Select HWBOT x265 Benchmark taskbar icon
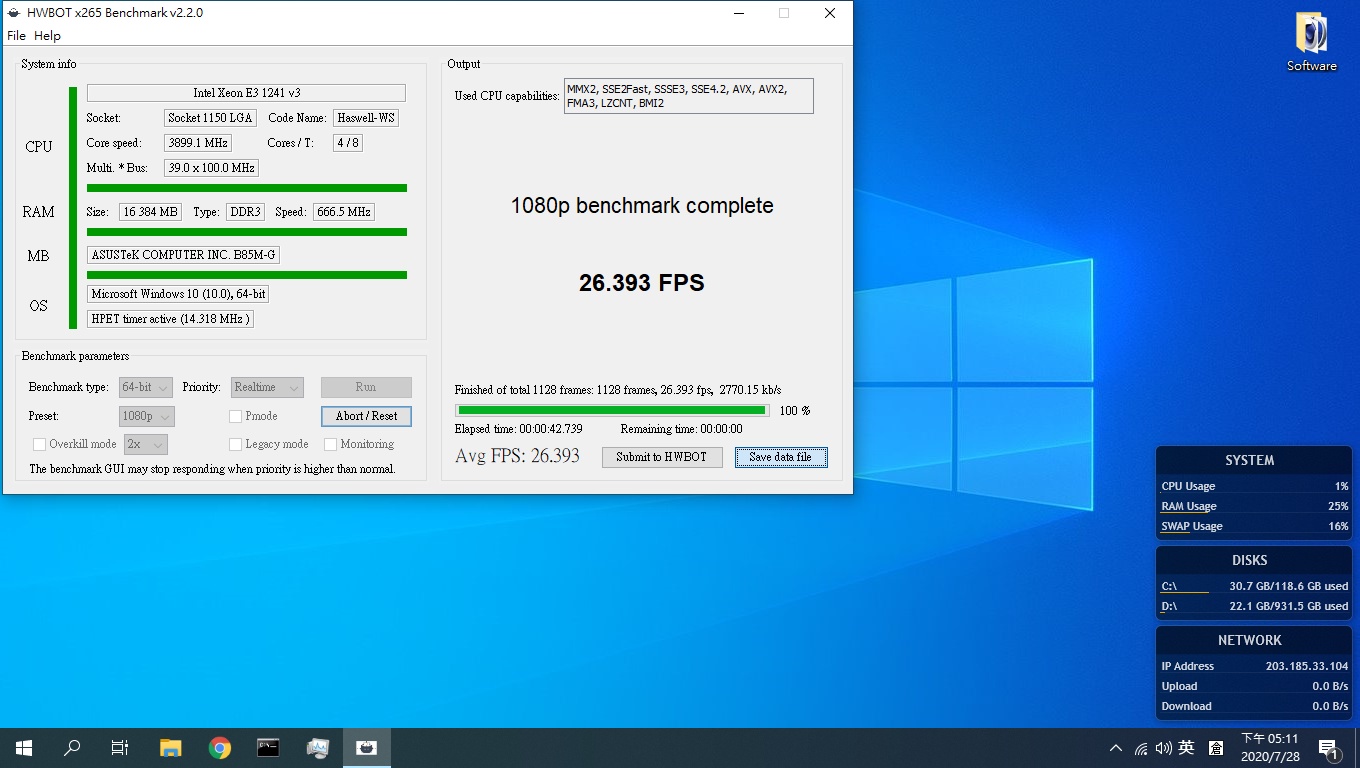The width and height of the screenshot is (1360, 768). pos(367,748)
